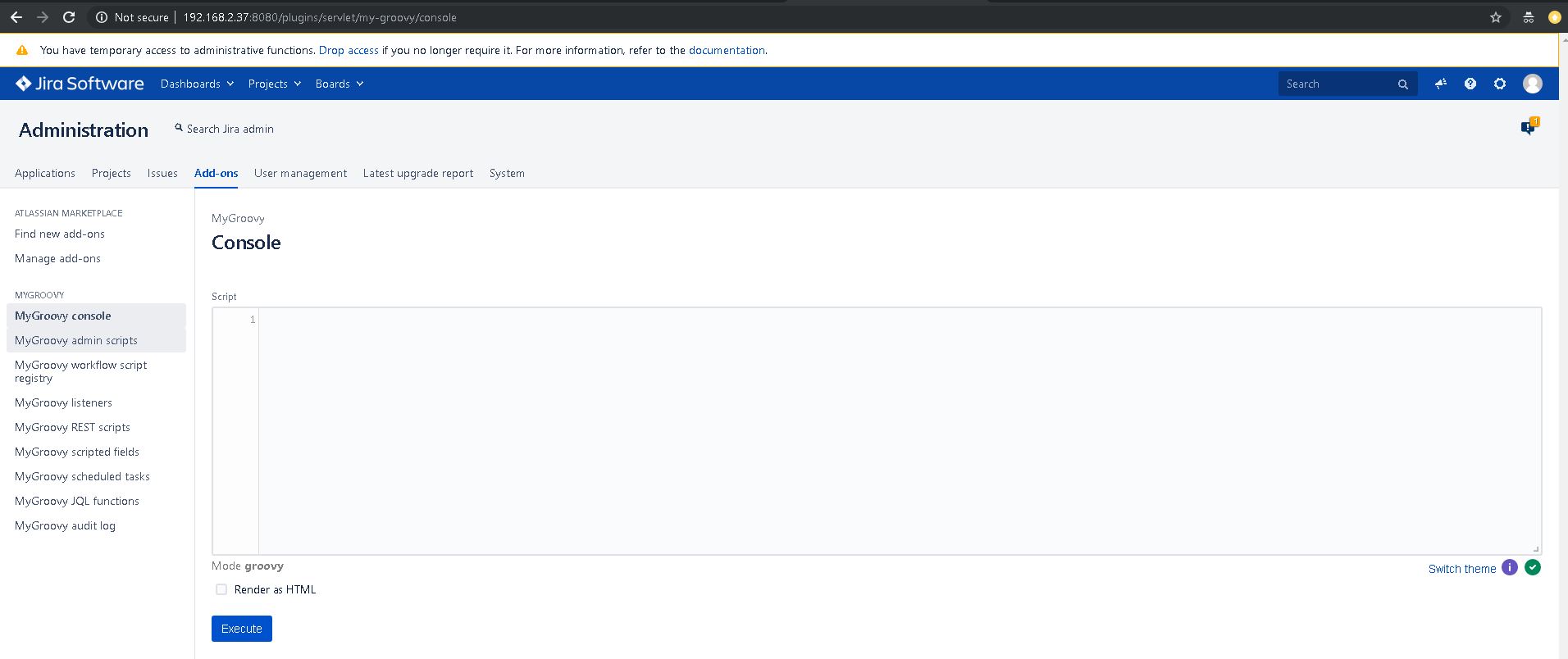Select MyGroovy console in sidebar
The width and height of the screenshot is (1568, 659).
coord(96,316)
